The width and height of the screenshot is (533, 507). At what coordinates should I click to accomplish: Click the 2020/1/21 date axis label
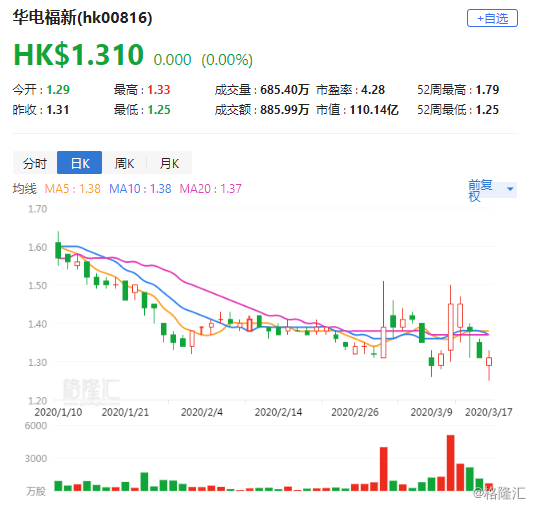tap(125, 412)
